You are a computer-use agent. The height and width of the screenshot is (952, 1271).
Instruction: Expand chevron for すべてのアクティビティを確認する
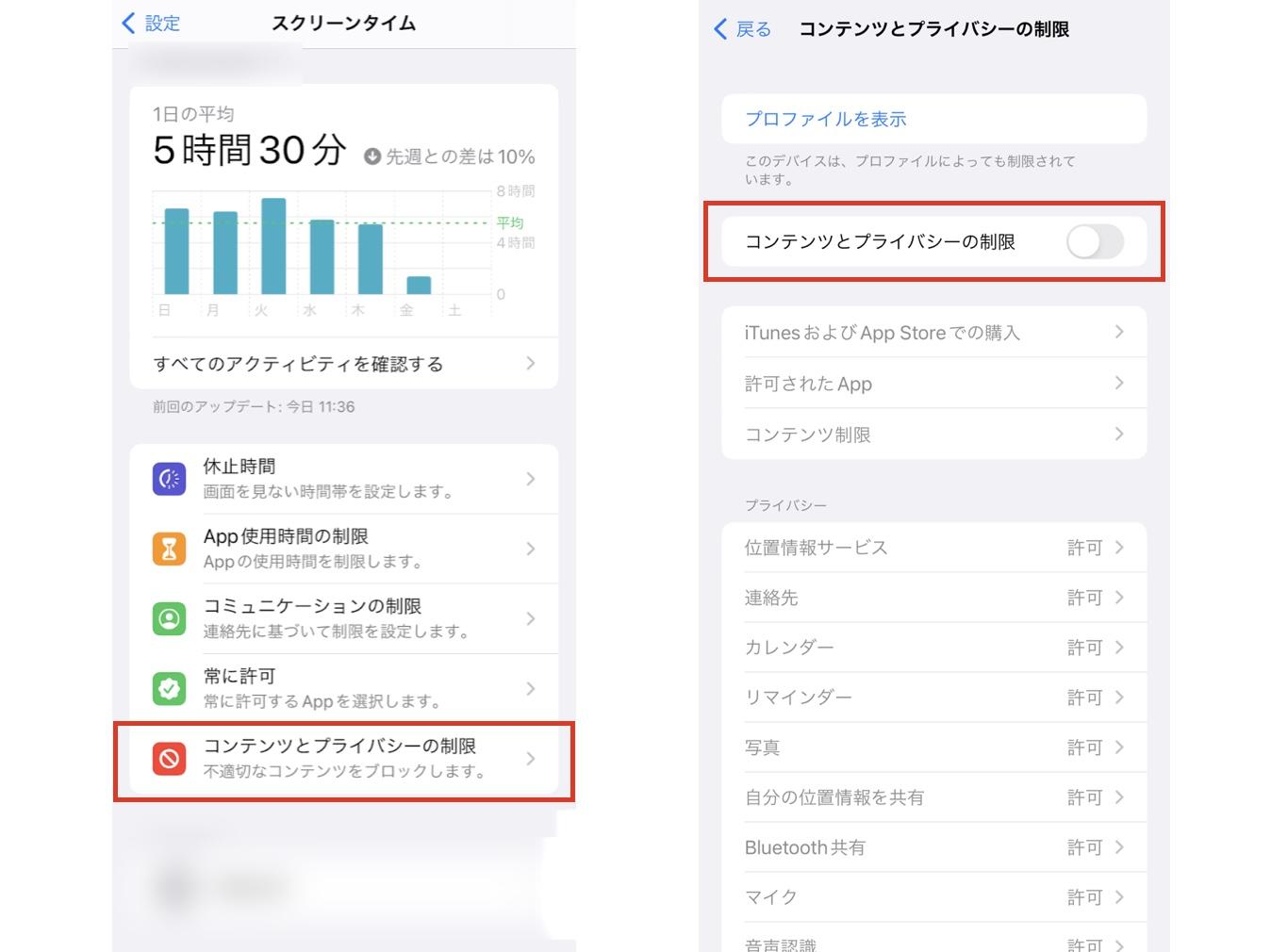click(x=531, y=363)
